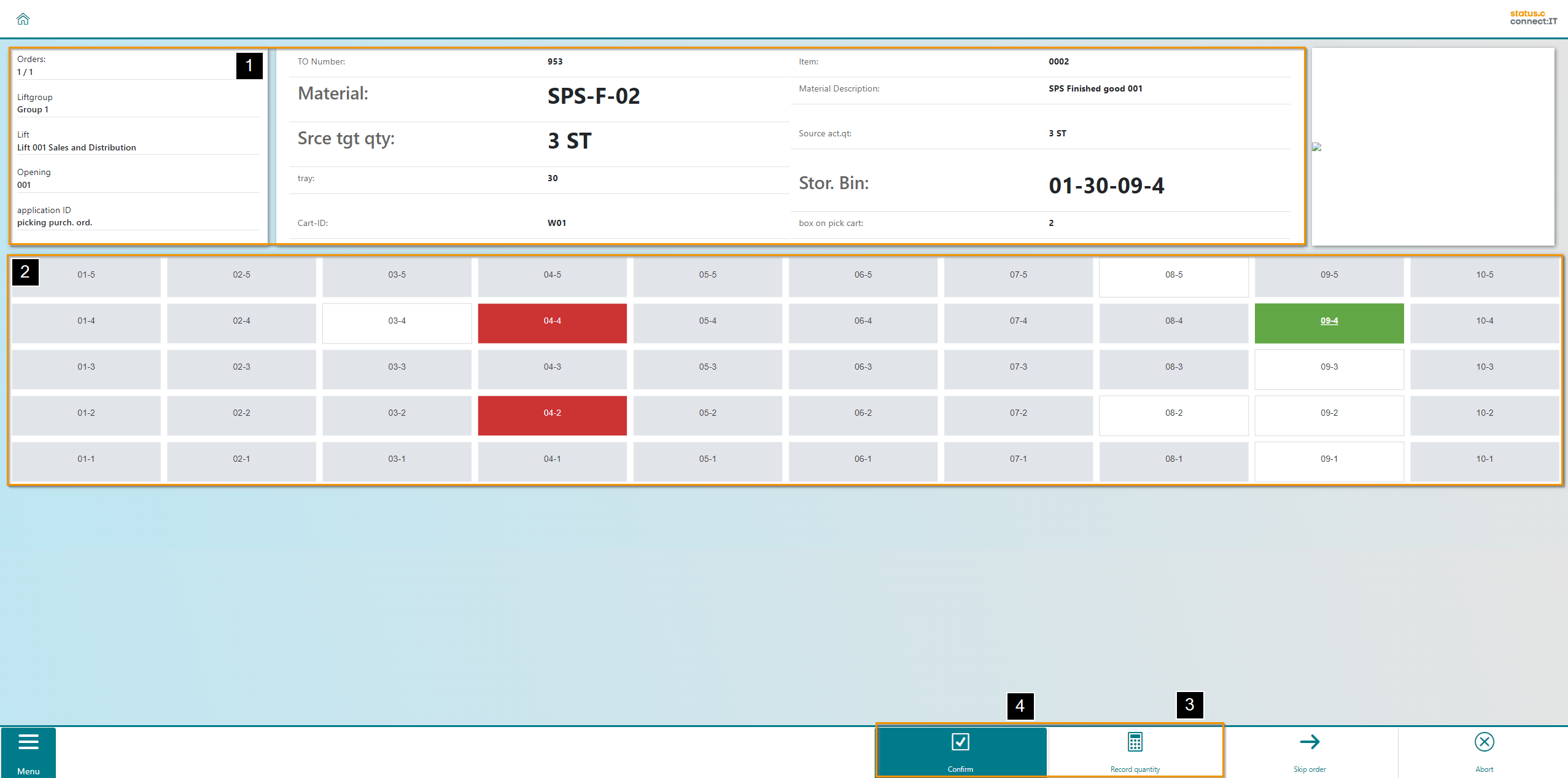
Task: Click the Record quantity calculator icon
Action: [1135, 742]
